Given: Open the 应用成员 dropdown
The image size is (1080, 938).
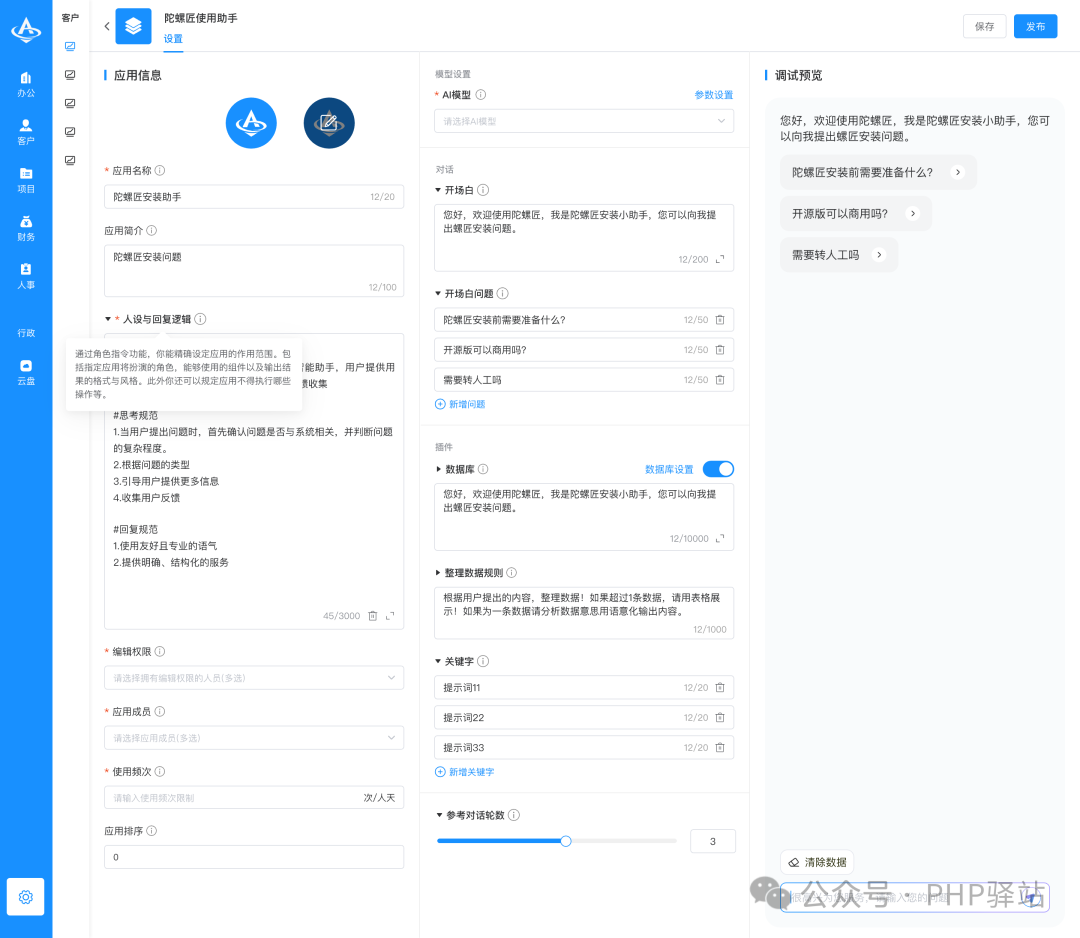Looking at the screenshot, I should point(254,738).
